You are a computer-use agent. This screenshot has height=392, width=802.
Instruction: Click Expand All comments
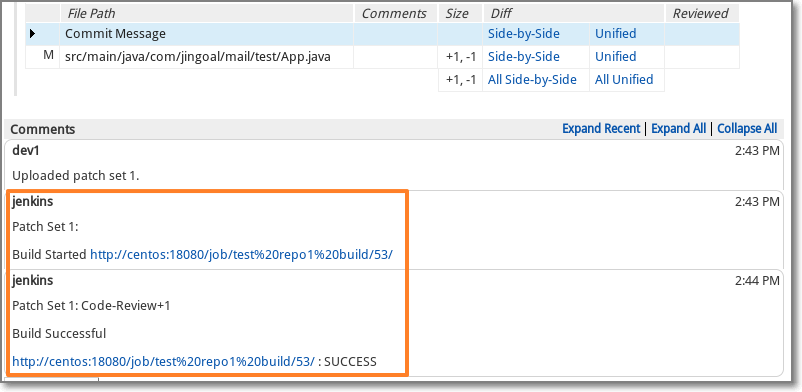[678, 128]
